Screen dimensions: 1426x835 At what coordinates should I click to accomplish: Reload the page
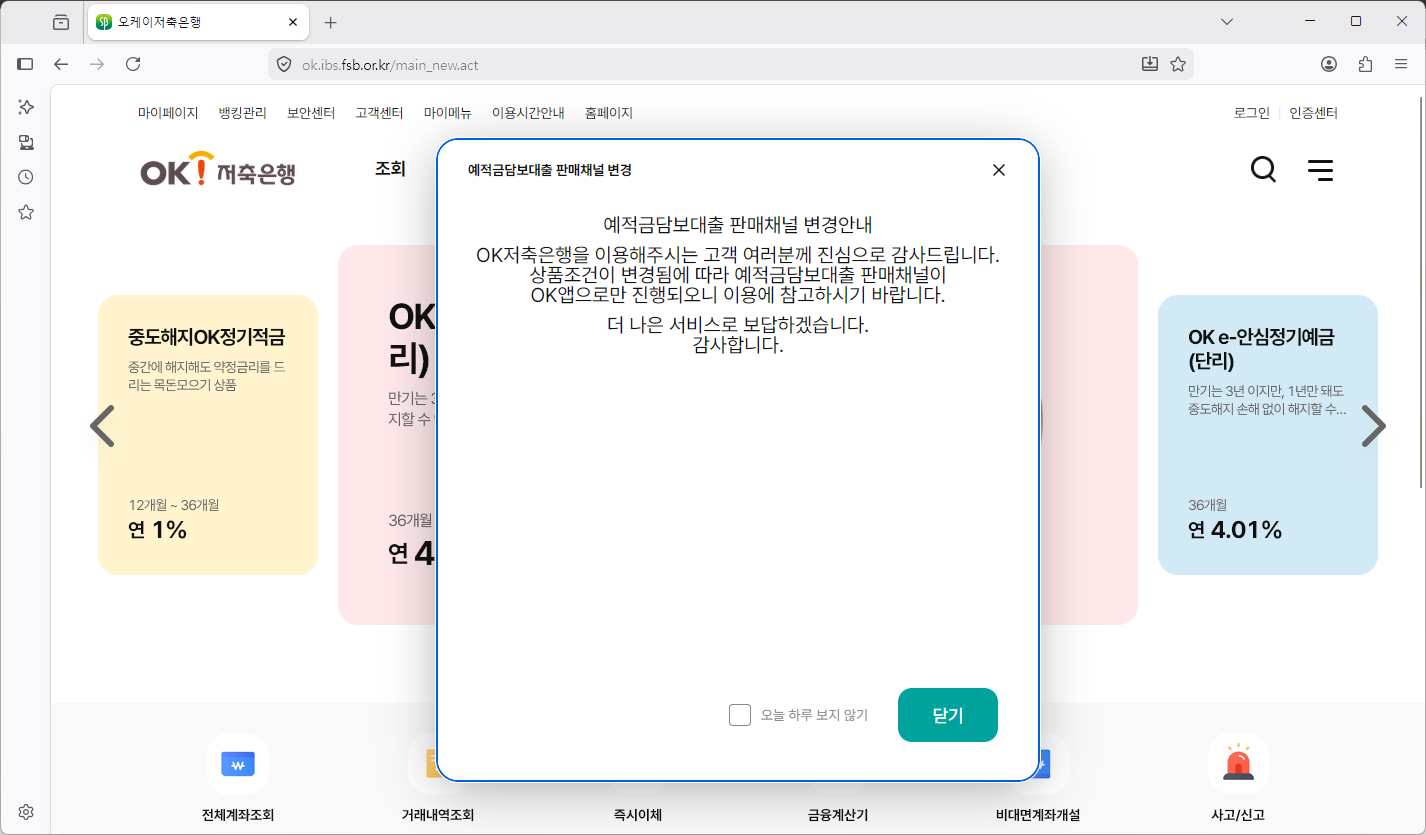[133, 64]
